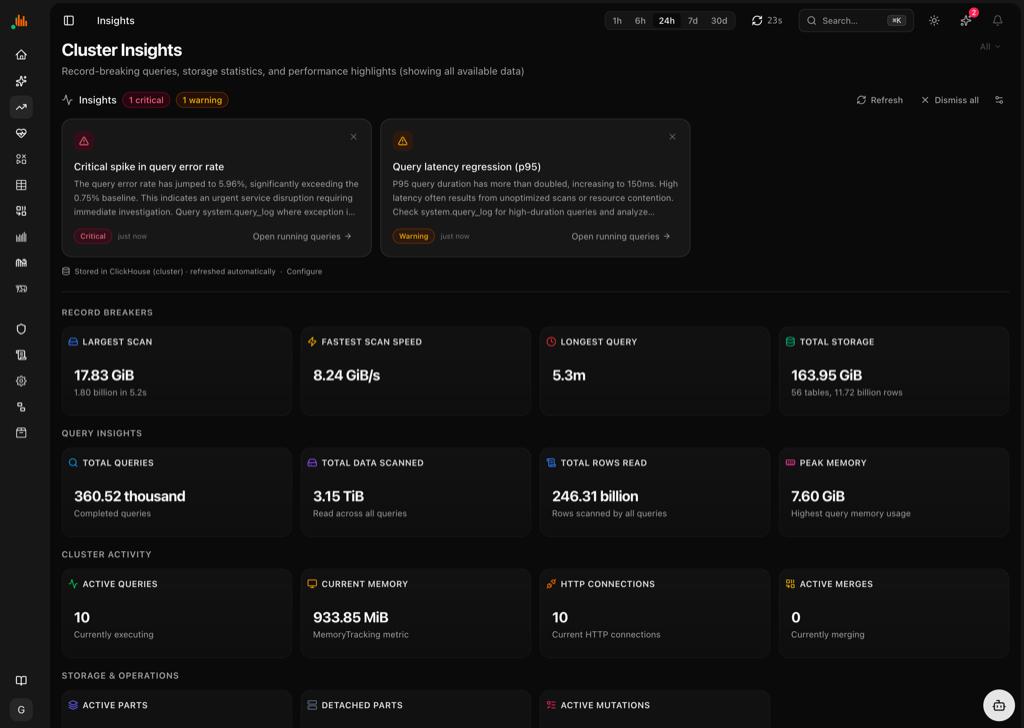Open the shield security icon in sidebar
1024x728 pixels.
tap(21, 329)
